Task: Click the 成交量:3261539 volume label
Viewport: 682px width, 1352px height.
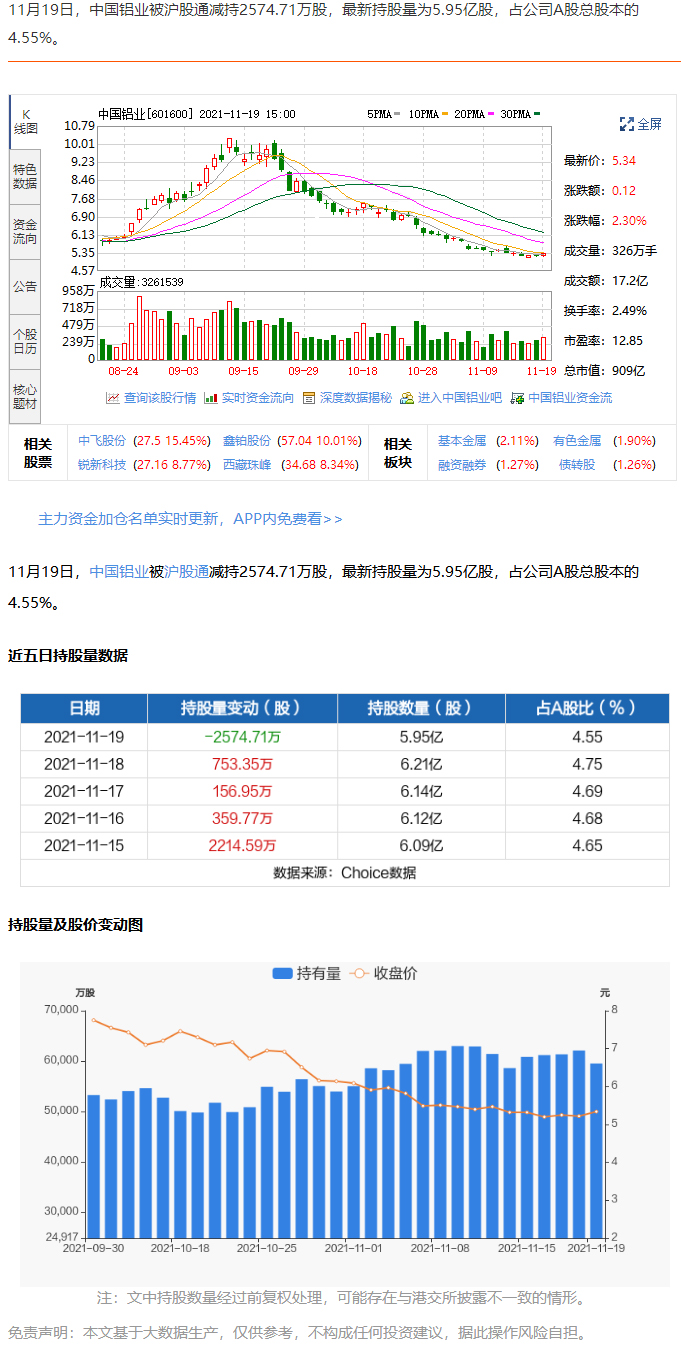Action: point(141,282)
